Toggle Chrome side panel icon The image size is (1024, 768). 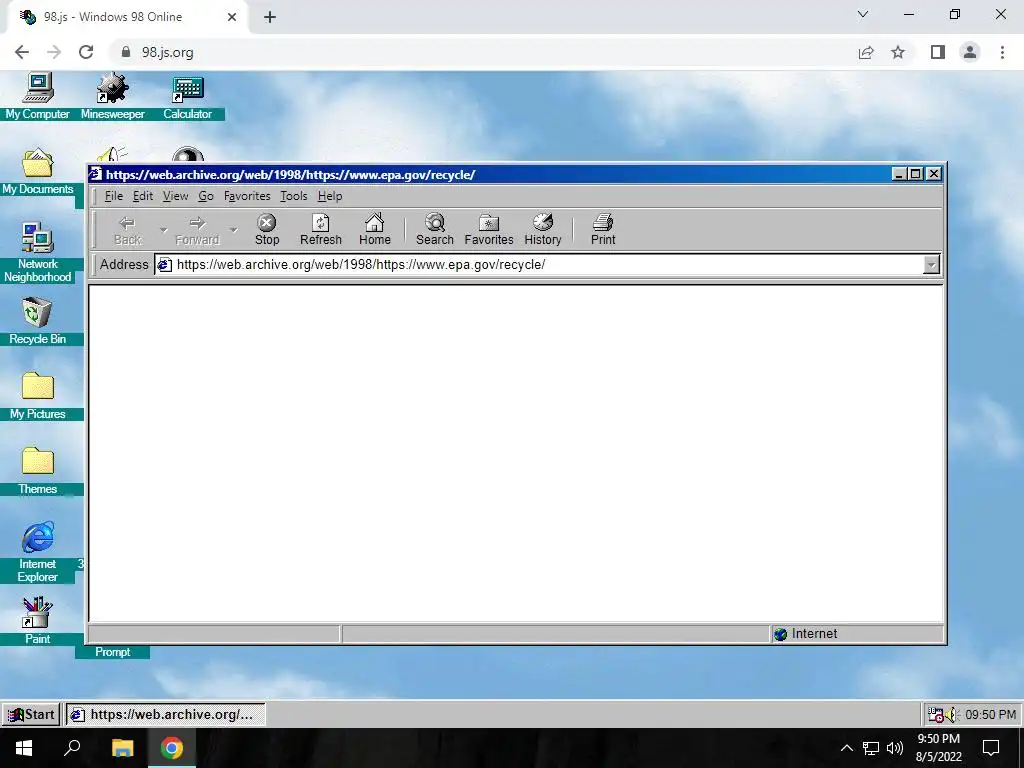938,52
